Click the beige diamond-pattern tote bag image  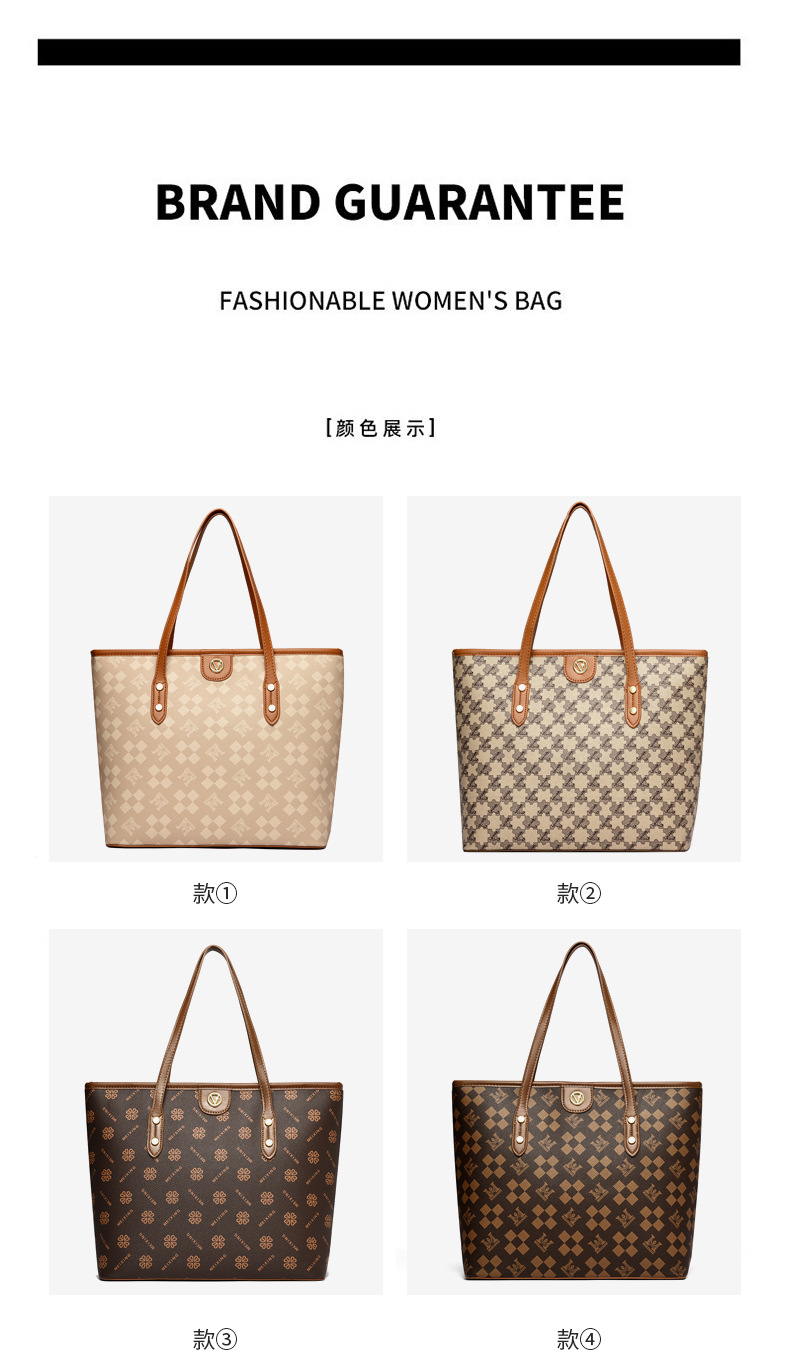point(216,679)
